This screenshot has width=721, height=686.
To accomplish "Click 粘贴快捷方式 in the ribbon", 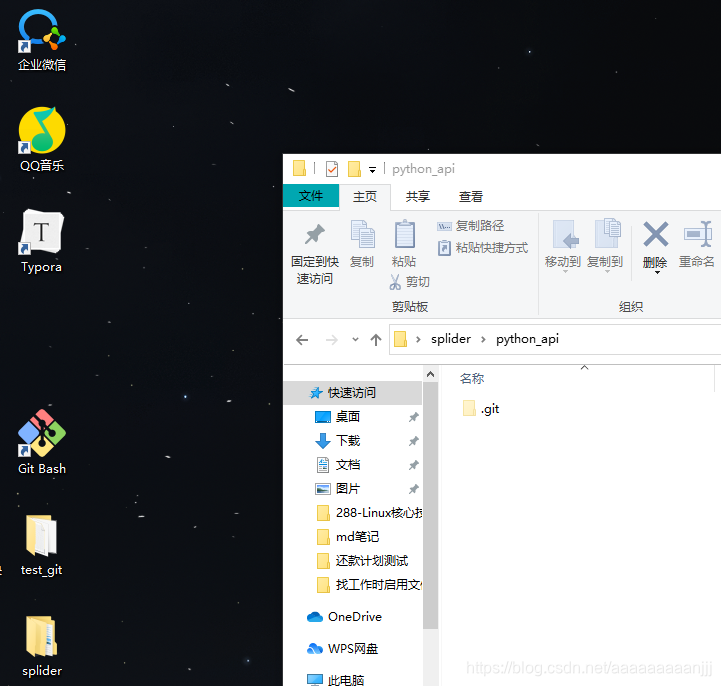I will click(482, 248).
